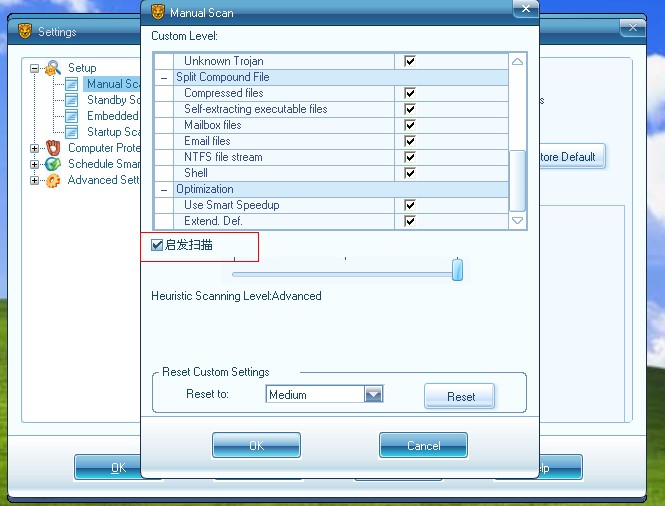Uncheck the Unknown Trojan checkbox
Screen dimensions: 665x506
[410, 61]
